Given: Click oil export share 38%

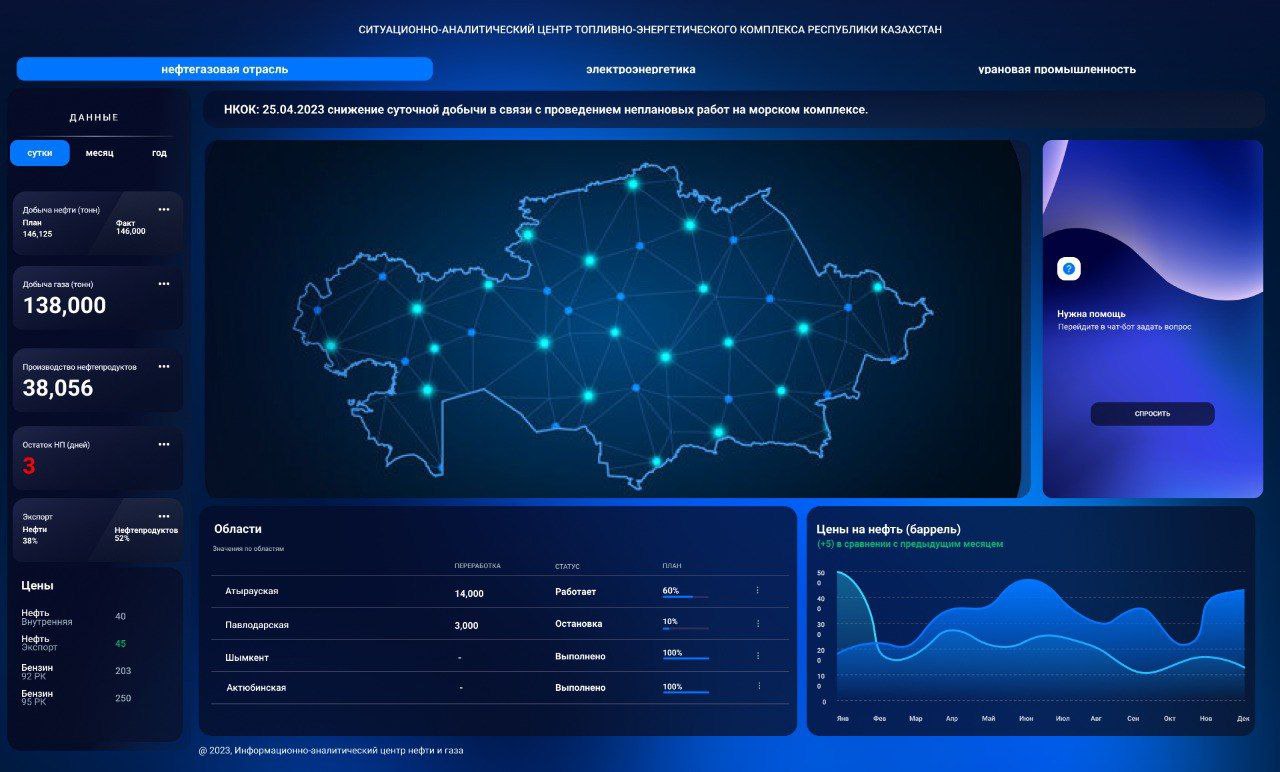Looking at the screenshot, I should (30, 541).
